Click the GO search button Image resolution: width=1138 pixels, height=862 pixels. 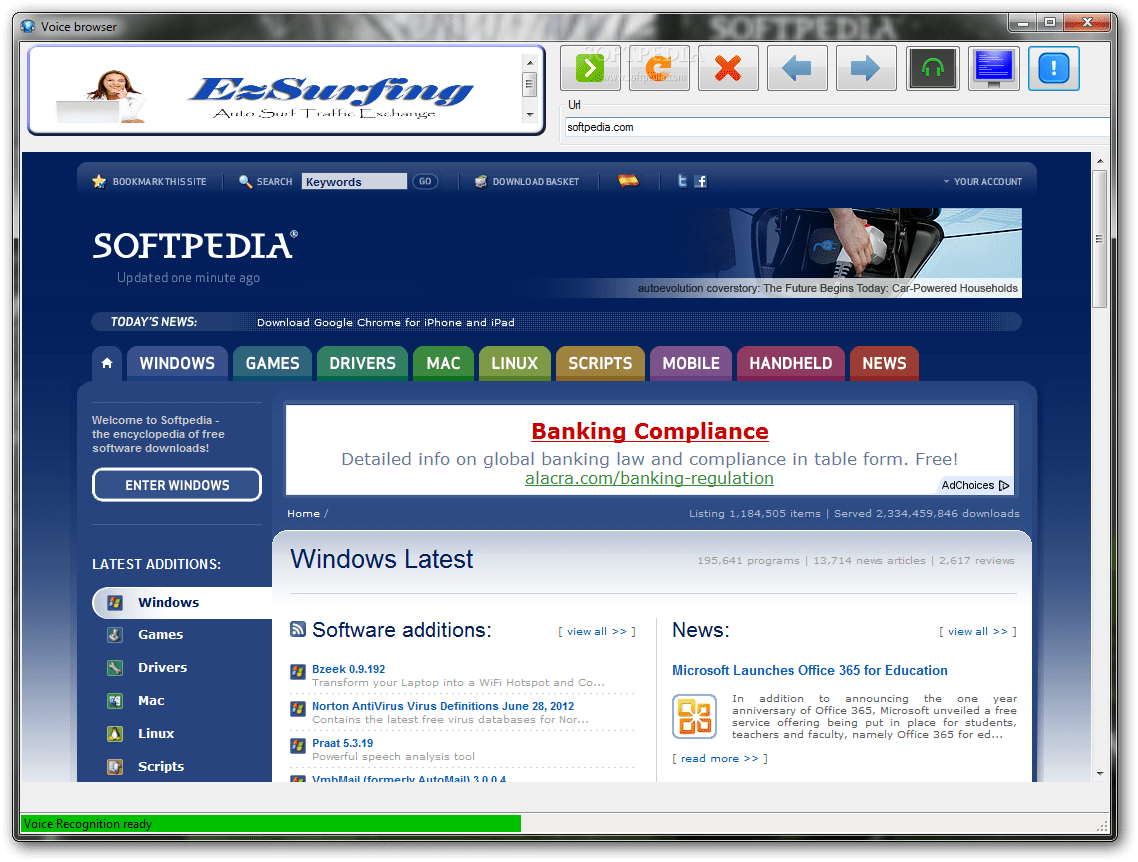click(425, 181)
